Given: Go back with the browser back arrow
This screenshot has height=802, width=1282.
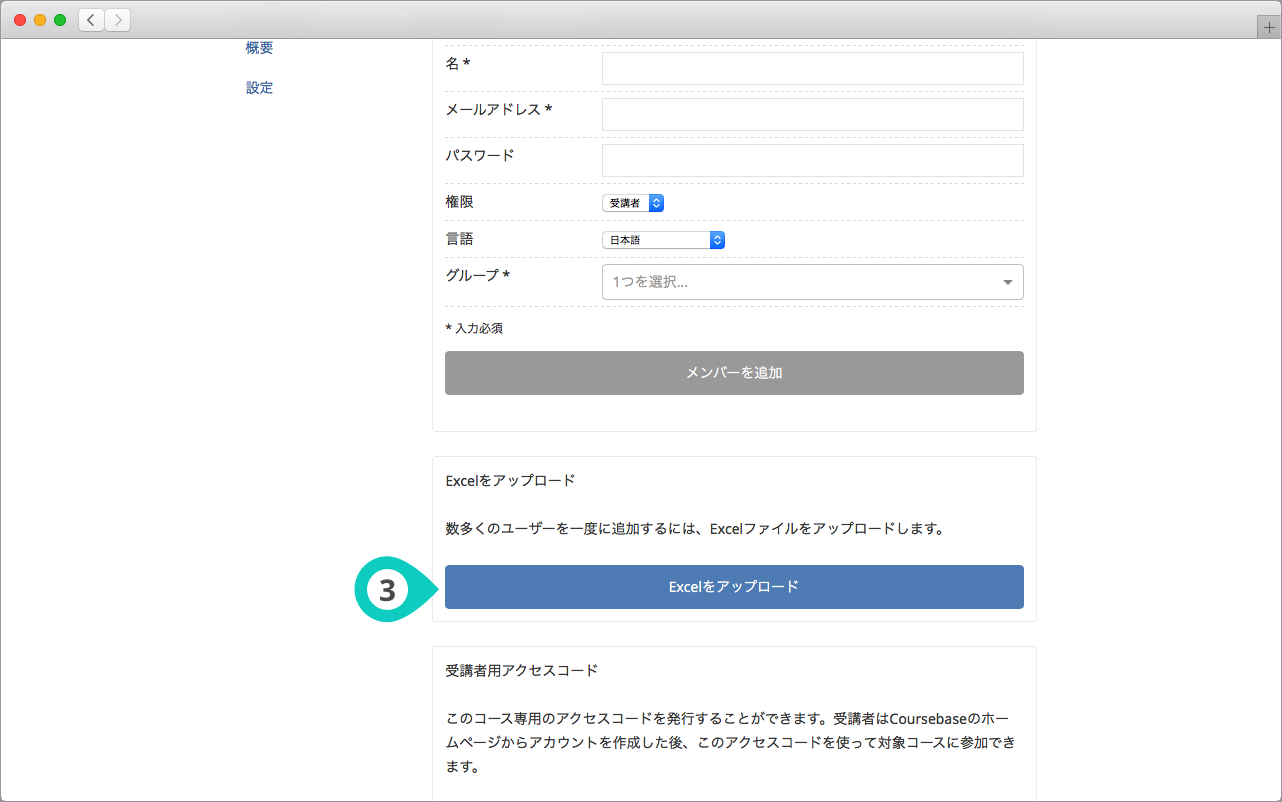Looking at the screenshot, I should (91, 20).
